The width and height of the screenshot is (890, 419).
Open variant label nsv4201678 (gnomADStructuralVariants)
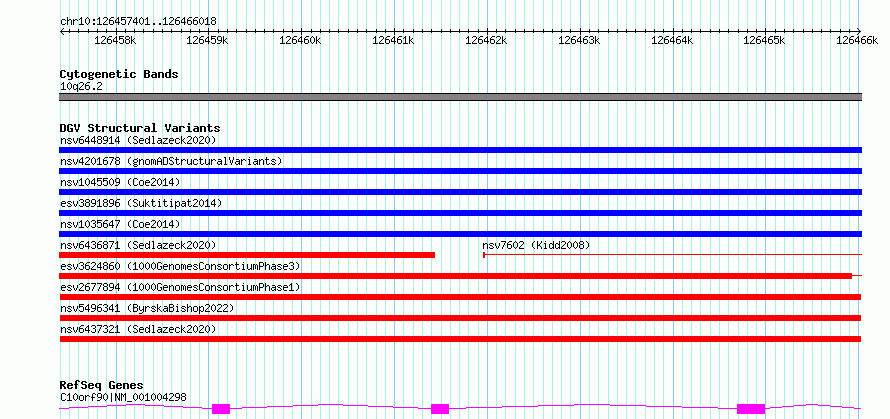coord(171,161)
